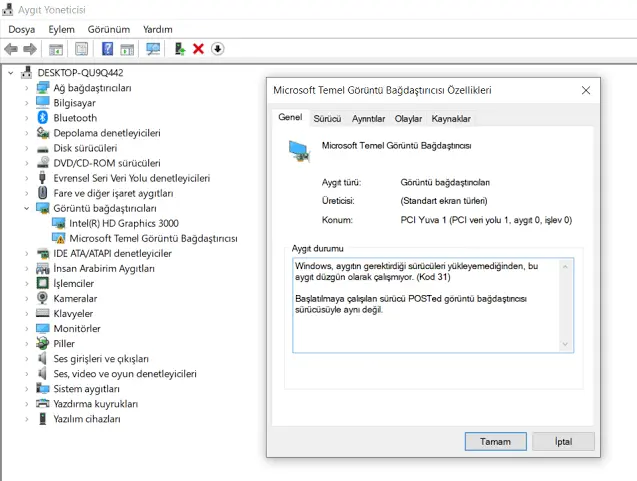Click the Bluetooth category icon
The height and width of the screenshot is (481, 637).
pos(43,118)
